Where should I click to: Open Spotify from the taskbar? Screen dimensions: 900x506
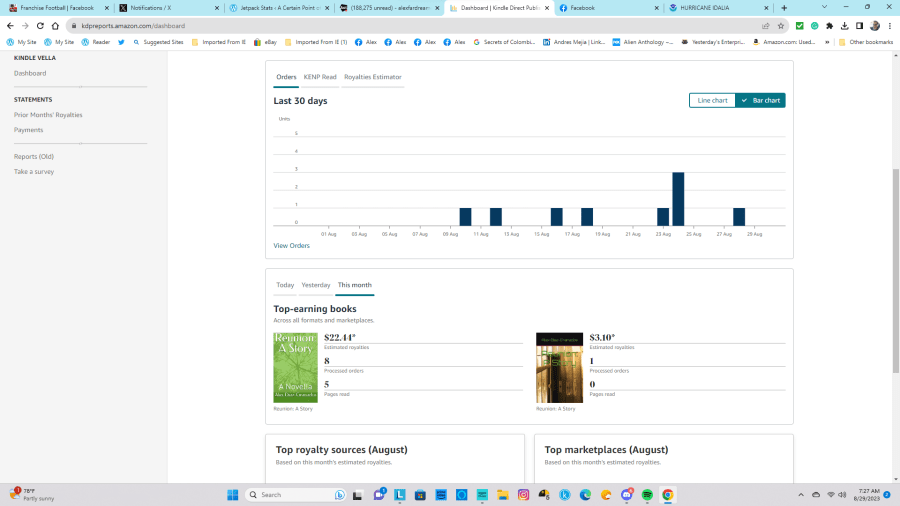tap(647, 494)
